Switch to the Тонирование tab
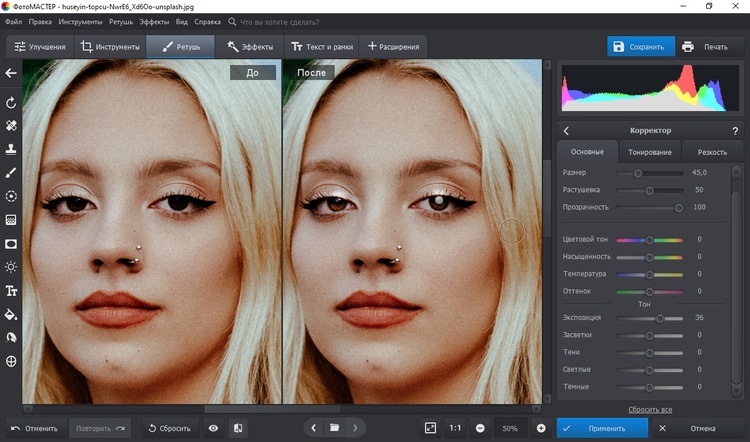750x442 pixels. pyautogui.click(x=649, y=152)
